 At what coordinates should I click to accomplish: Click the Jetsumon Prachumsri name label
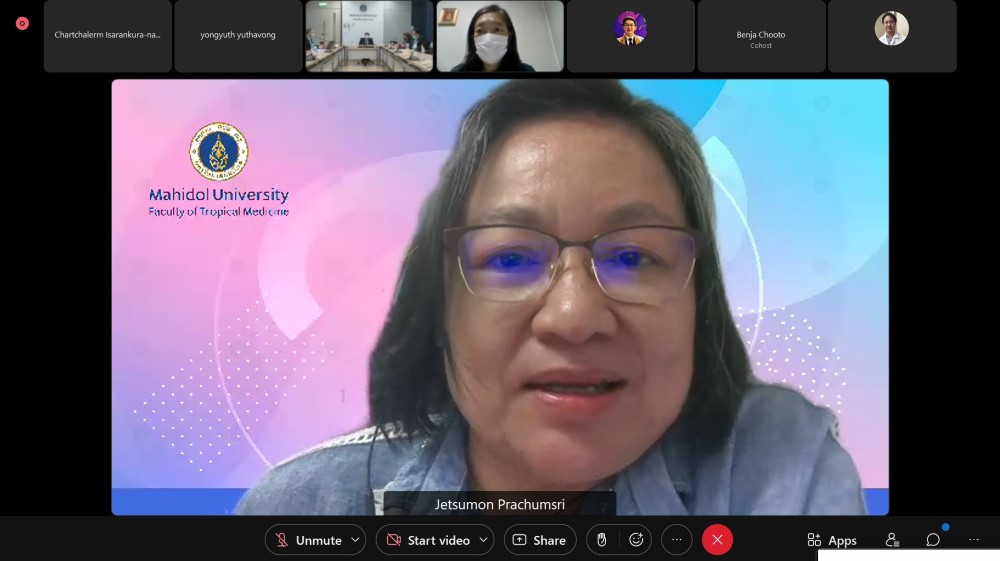[500, 505]
